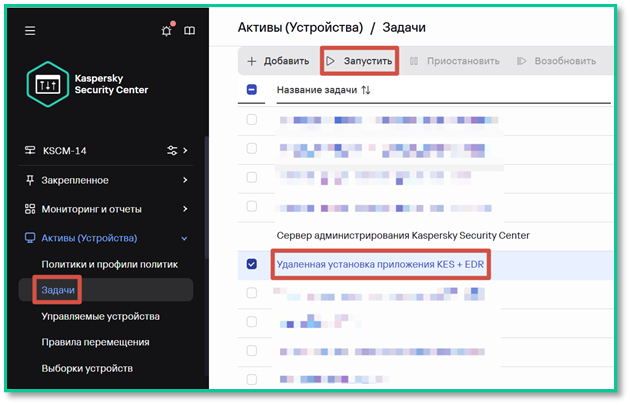Screen dimensions: 630x405
Task: Open the hamburger menu icon
Action: pyautogui.click(x=30, y=31)
